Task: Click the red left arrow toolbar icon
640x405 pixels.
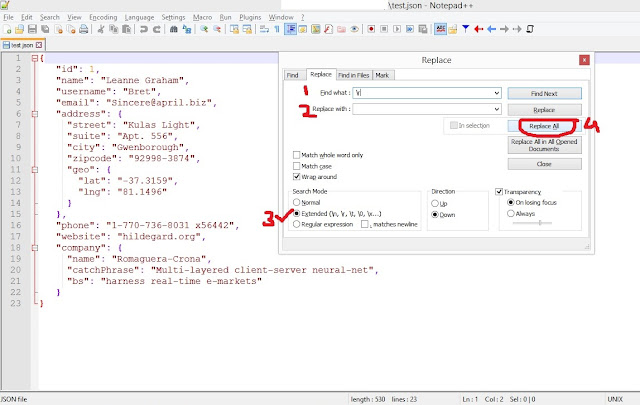Action: click(x=479, y=29)
